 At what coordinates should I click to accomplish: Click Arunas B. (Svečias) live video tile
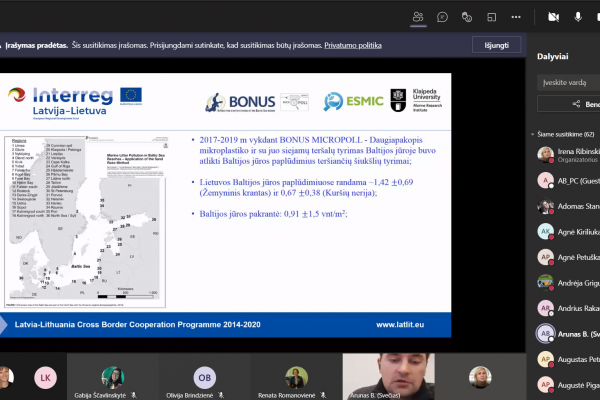[x=388, y=377]
